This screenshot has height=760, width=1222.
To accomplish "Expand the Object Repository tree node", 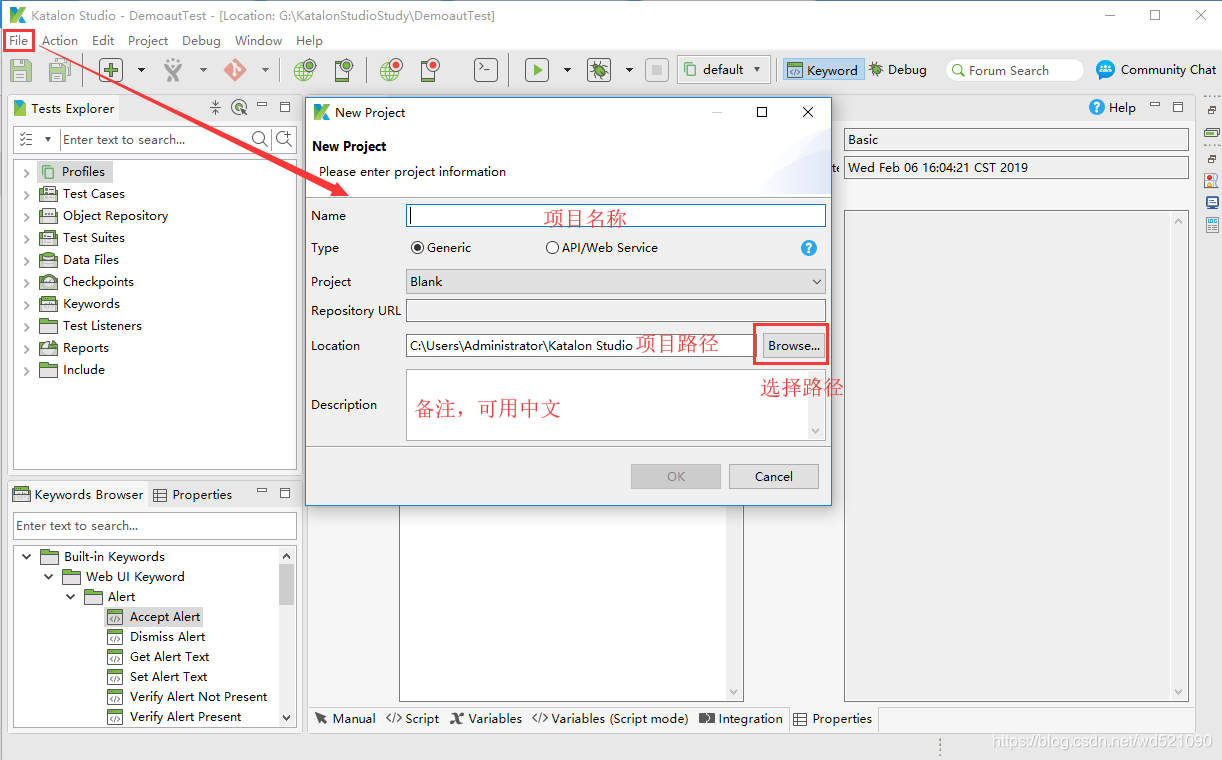I will click(x=26, y=216).
